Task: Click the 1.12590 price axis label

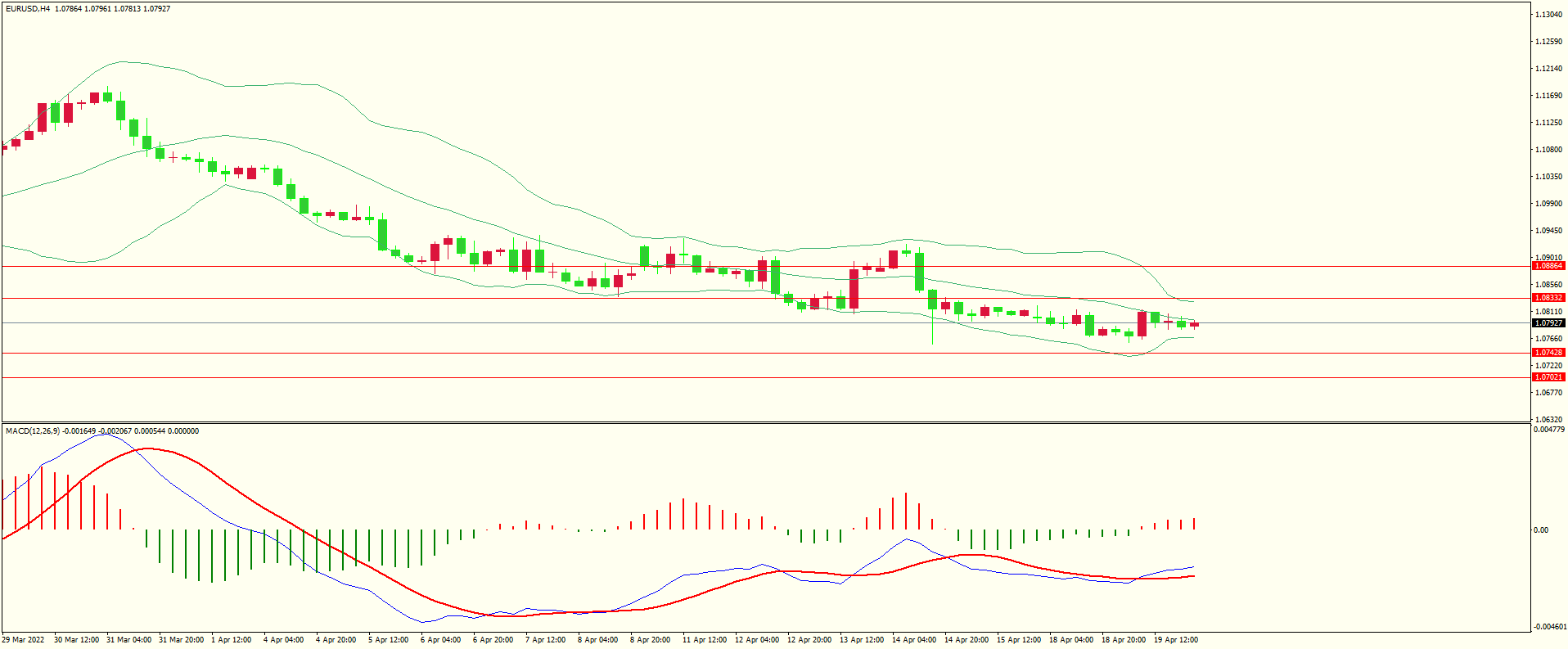Action: [x=1549, y=42]
